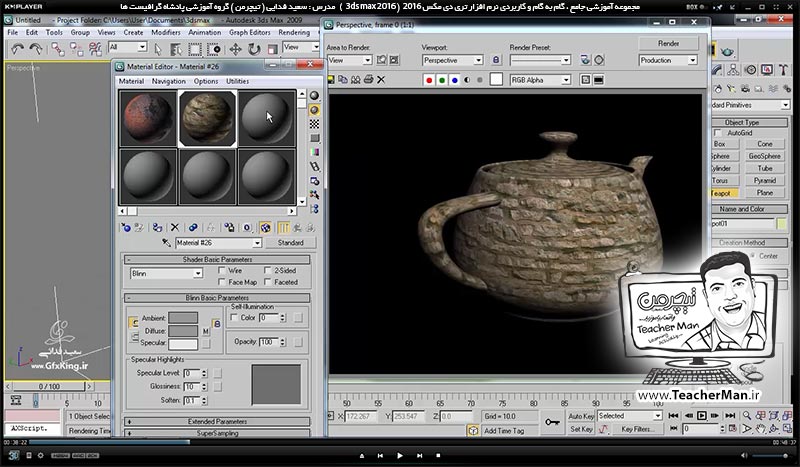Open the Graph Editors menu

249,32
